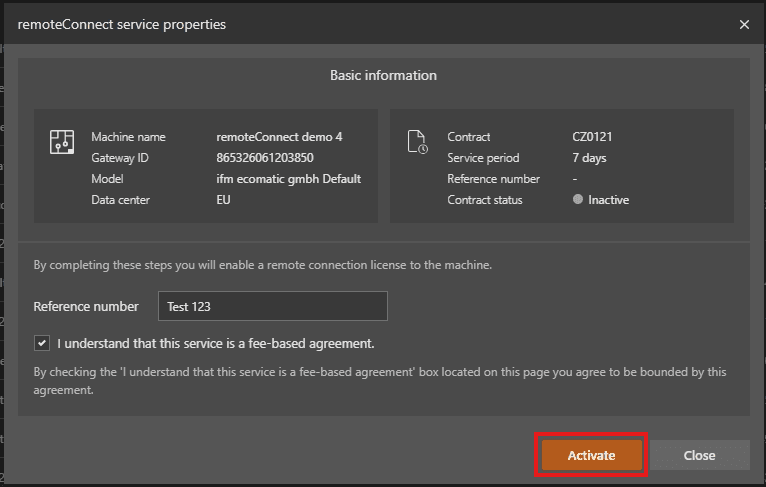Click the 'Basic information' heading

(x=383, y=75)
